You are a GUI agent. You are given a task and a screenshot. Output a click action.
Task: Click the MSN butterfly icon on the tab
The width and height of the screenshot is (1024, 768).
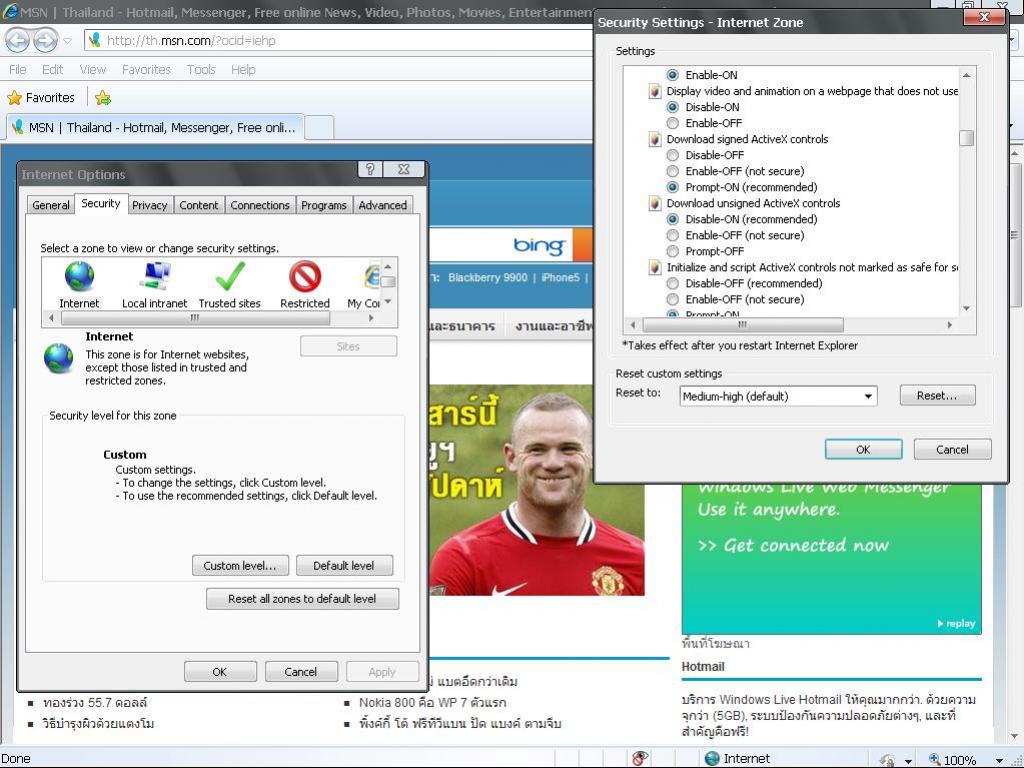pos(18,127)
